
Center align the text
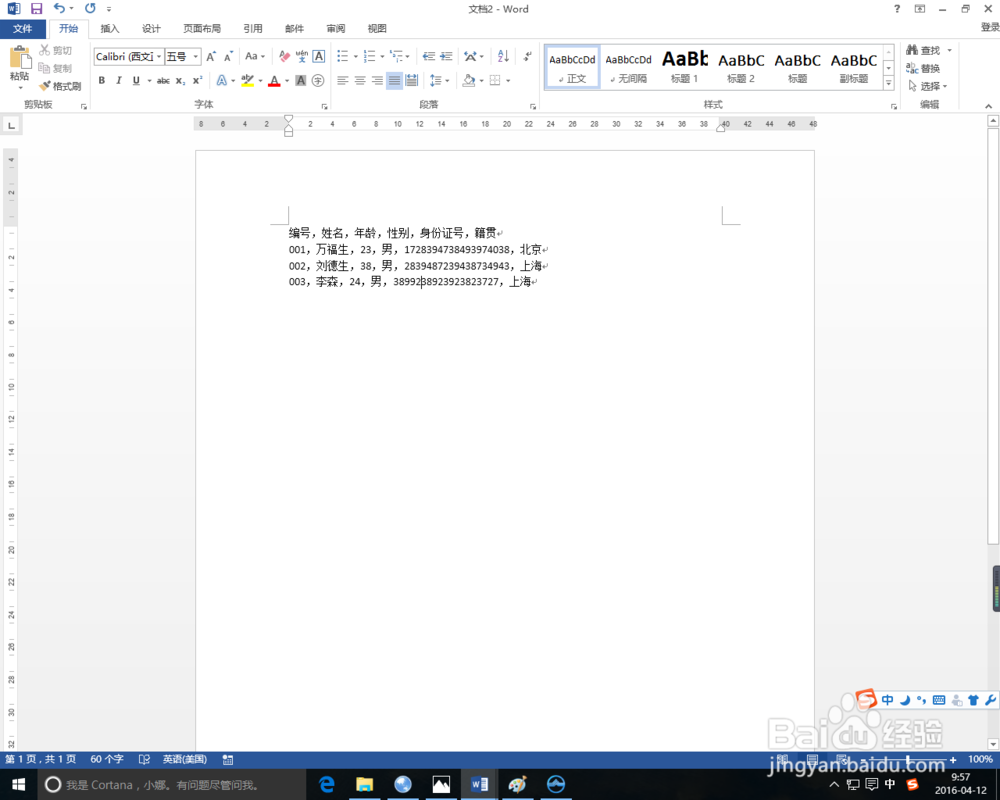(x=360, y=80)
